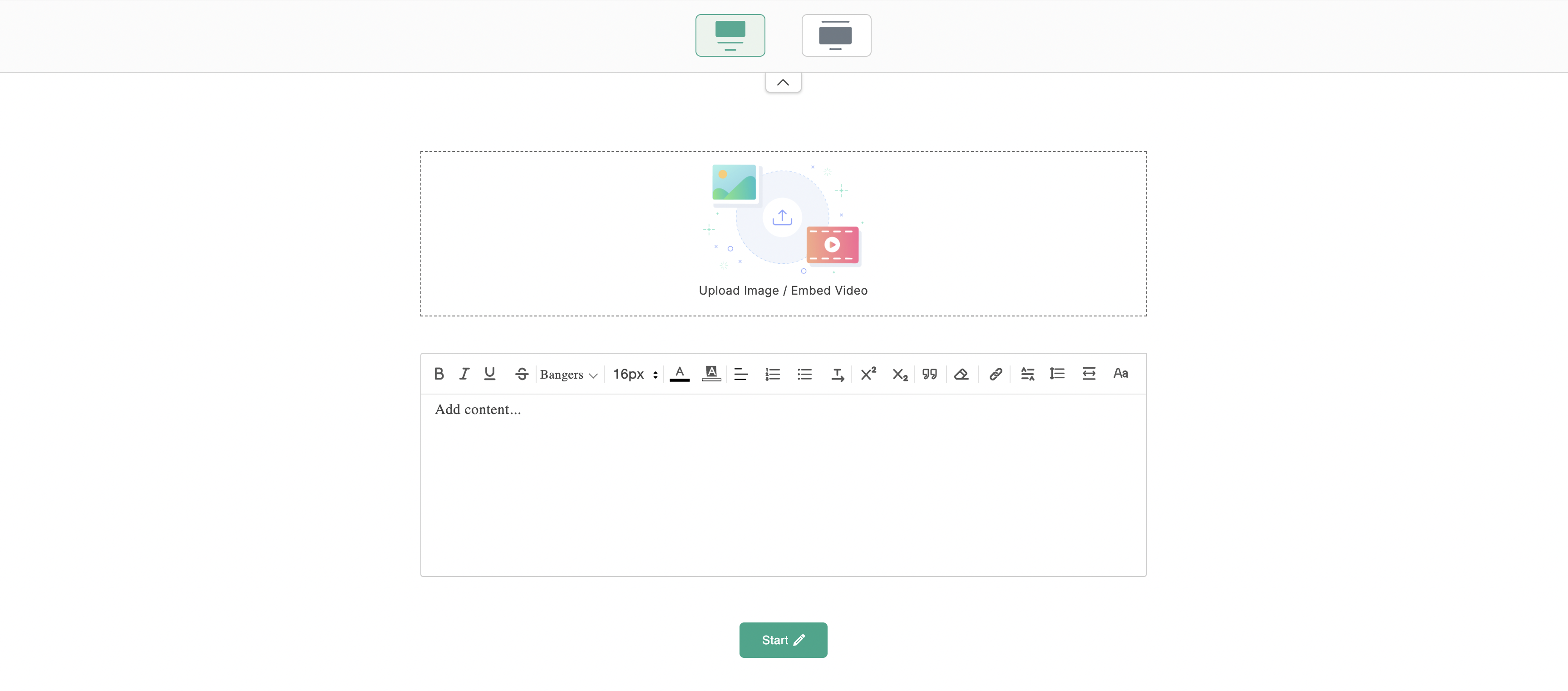Expand the Bangers font dropdown
This screenshot has height=691, width=1568.
[567, 374]
